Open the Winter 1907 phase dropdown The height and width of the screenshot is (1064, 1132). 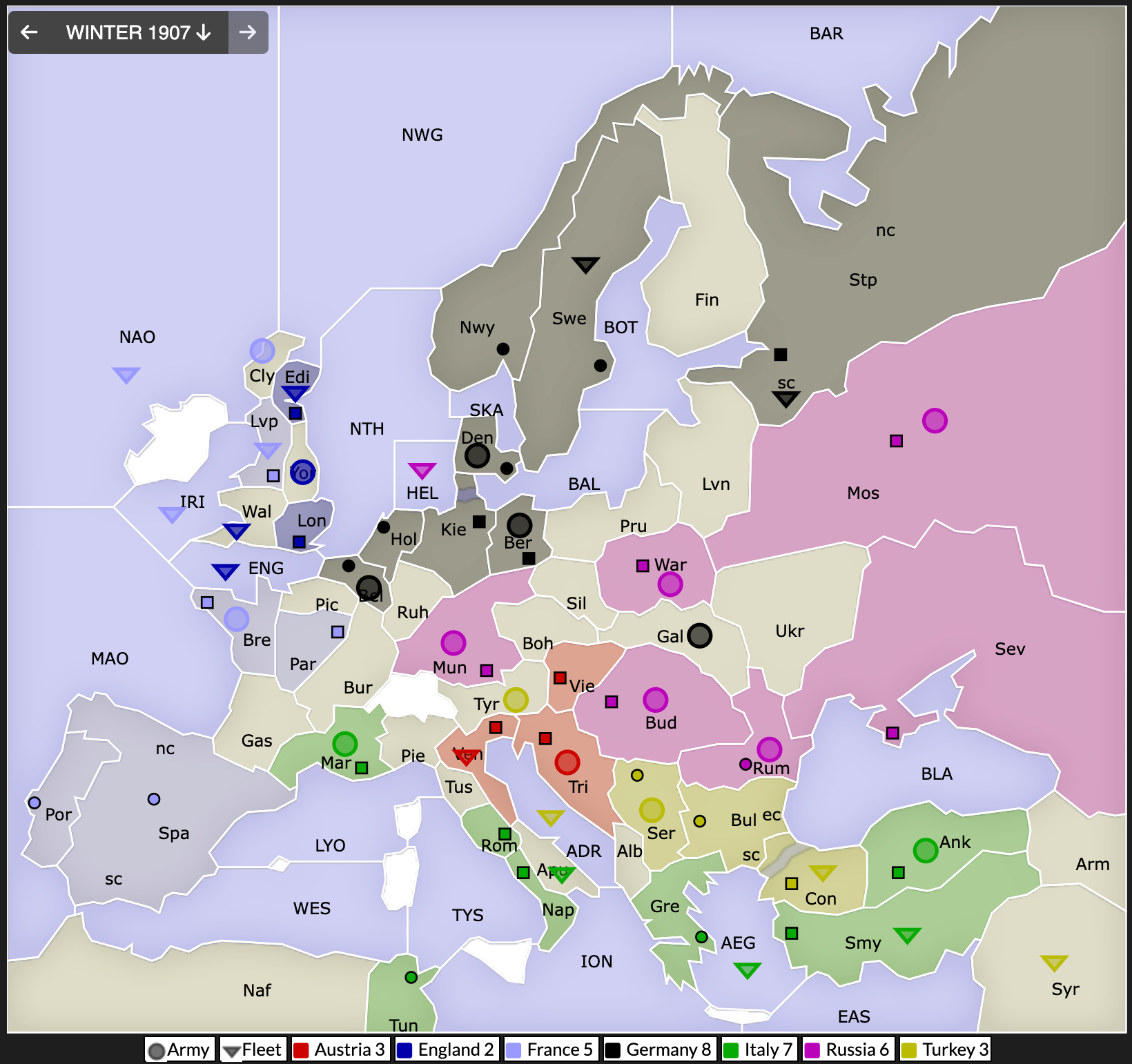(x=138, y=32)
